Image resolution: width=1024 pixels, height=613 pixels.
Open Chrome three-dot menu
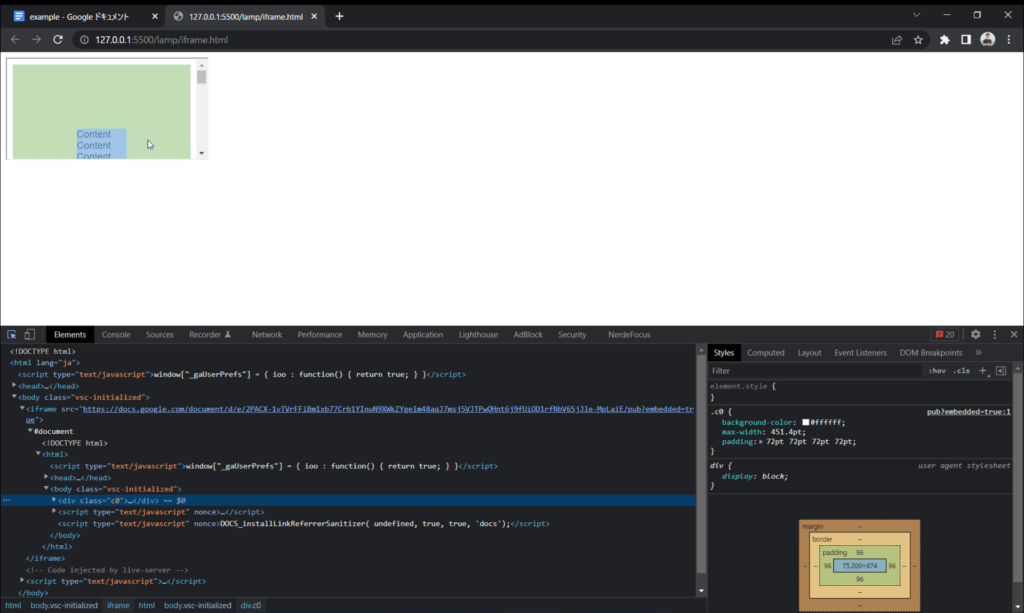1009,40
